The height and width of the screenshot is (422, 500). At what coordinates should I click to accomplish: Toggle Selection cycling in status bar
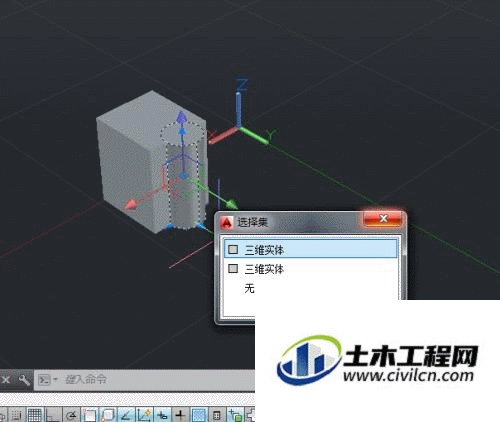coord(235,415)
